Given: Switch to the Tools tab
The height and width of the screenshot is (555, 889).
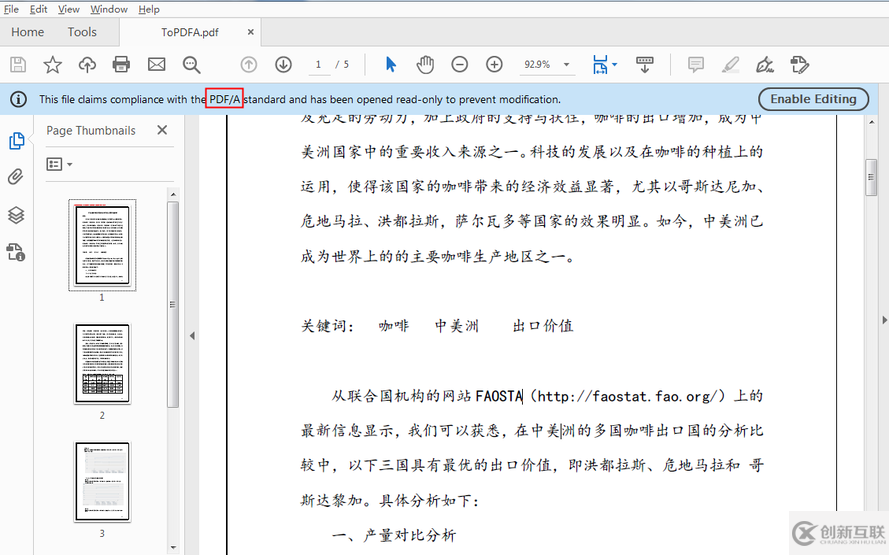Looking at the screenshot, I should 82,32.
